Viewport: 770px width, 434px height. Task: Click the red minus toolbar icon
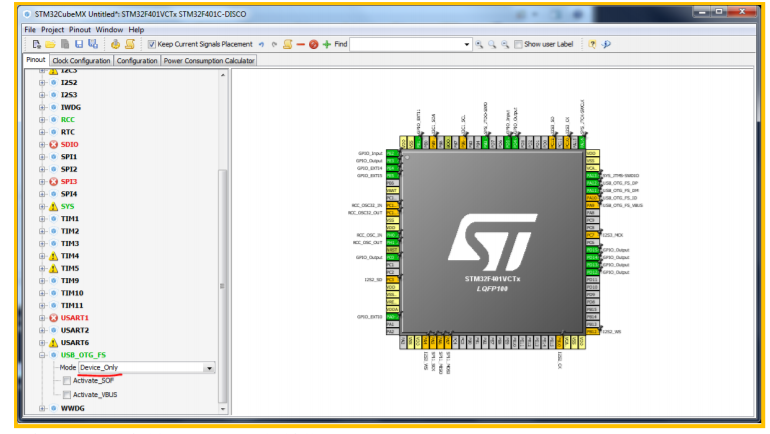301,44
